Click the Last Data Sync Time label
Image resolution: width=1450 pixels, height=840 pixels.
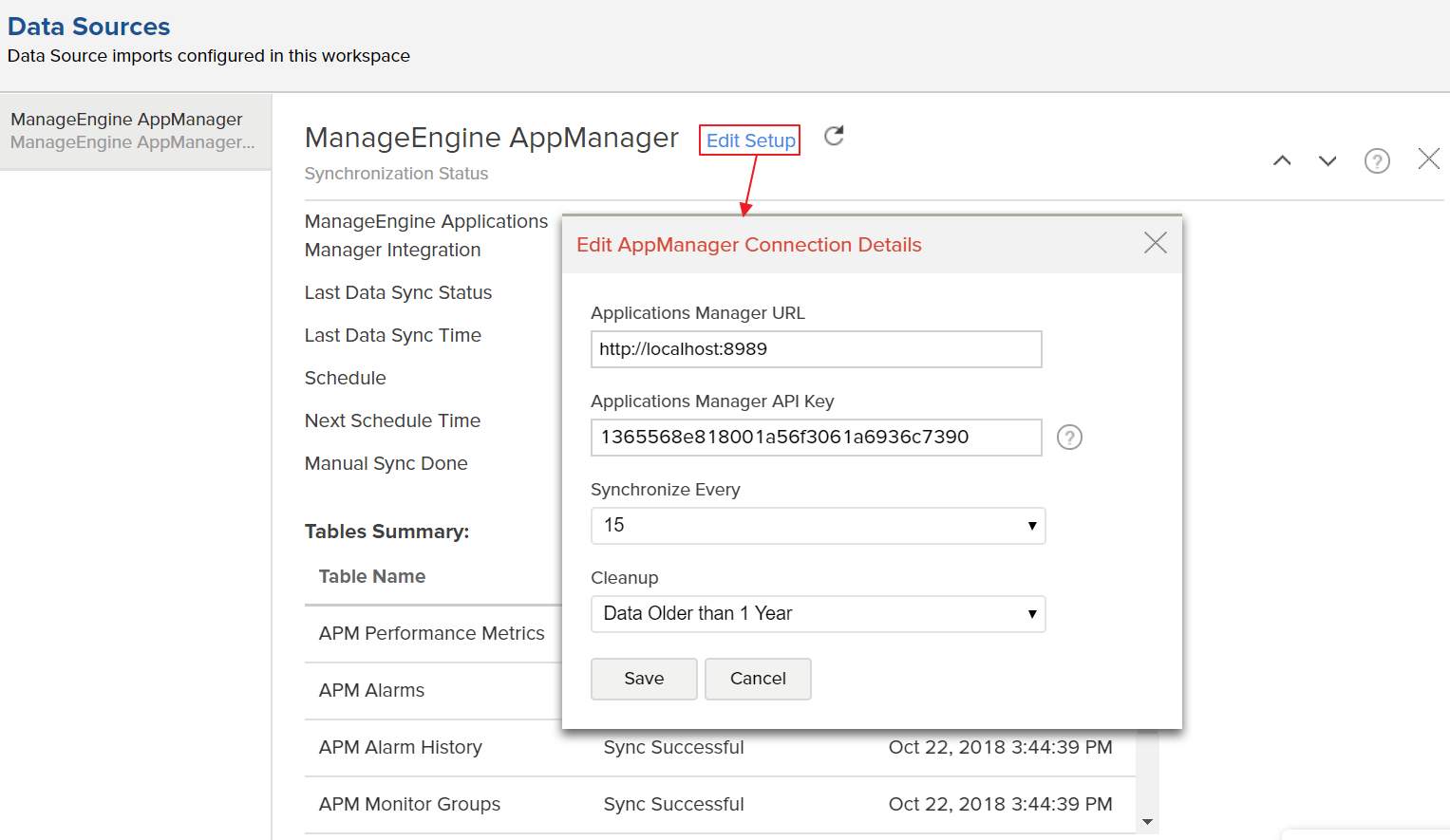tap(392, 335)
